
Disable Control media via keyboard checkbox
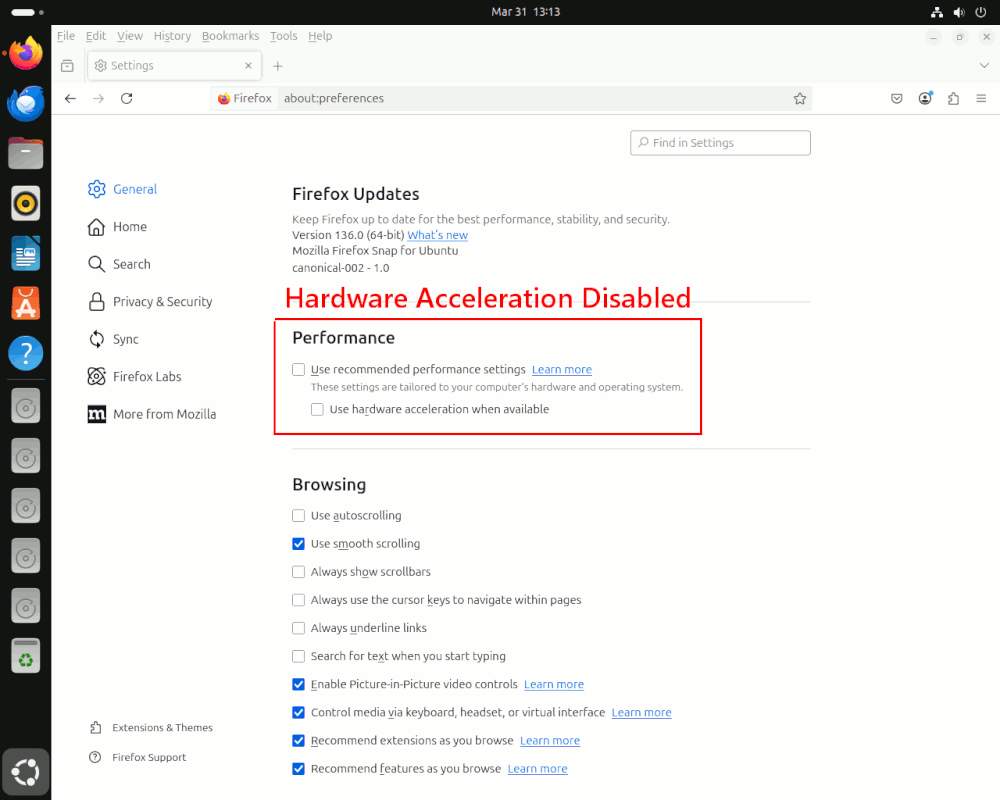(298, 713)
